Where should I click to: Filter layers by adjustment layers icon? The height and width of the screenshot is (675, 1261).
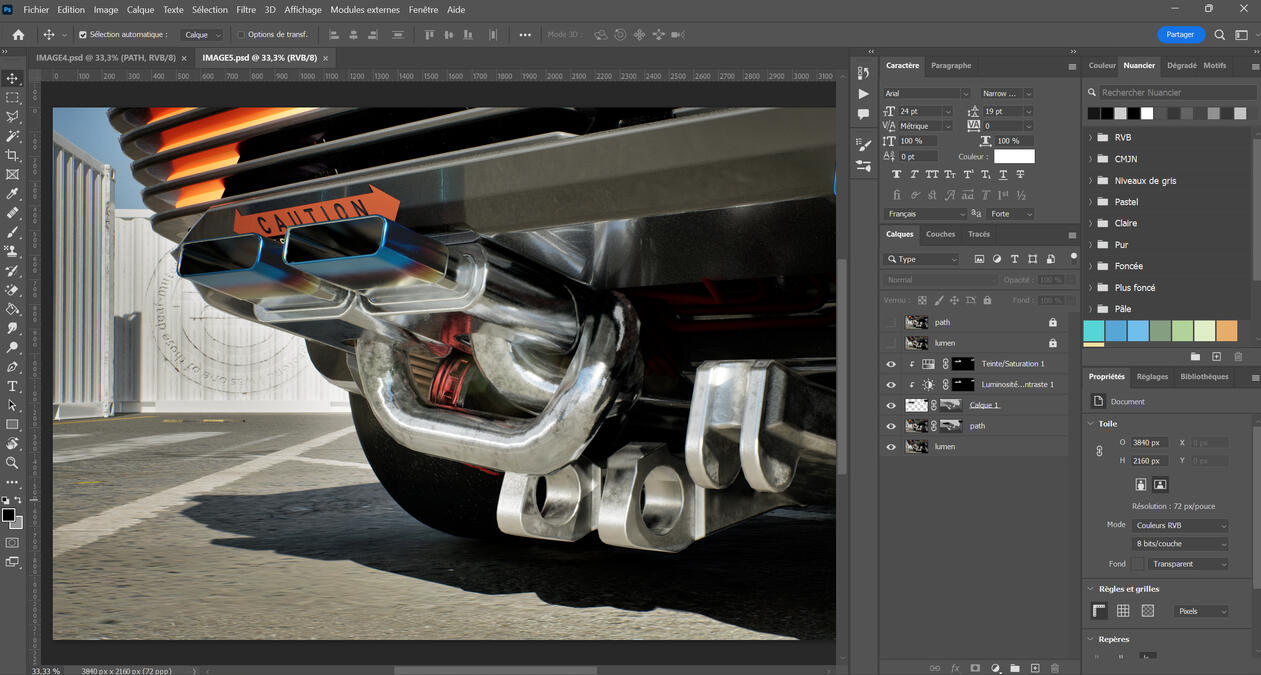pos(996,259)
